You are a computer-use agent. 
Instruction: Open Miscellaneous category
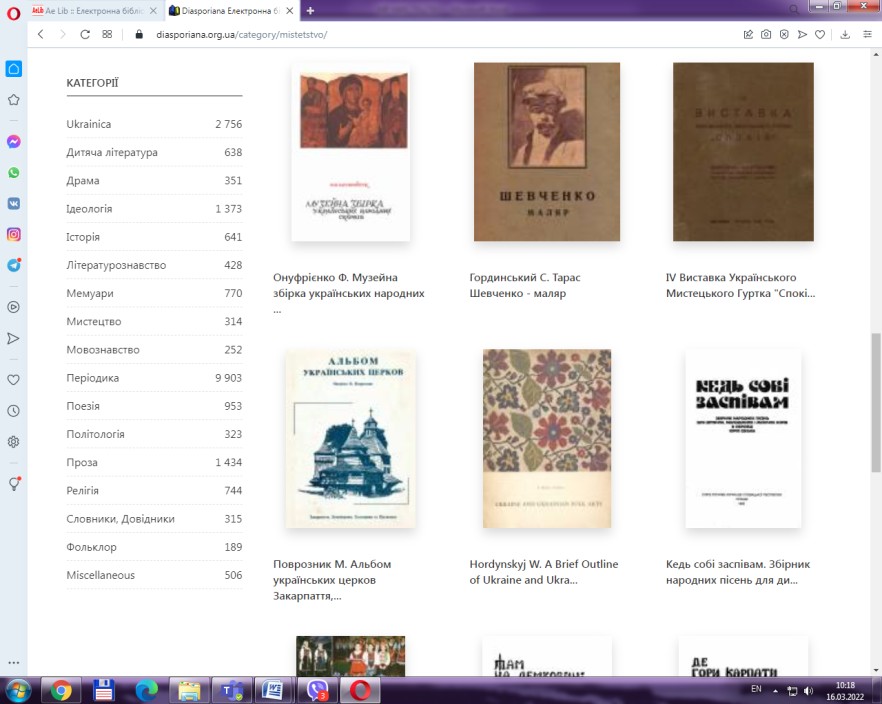point(154,575)
